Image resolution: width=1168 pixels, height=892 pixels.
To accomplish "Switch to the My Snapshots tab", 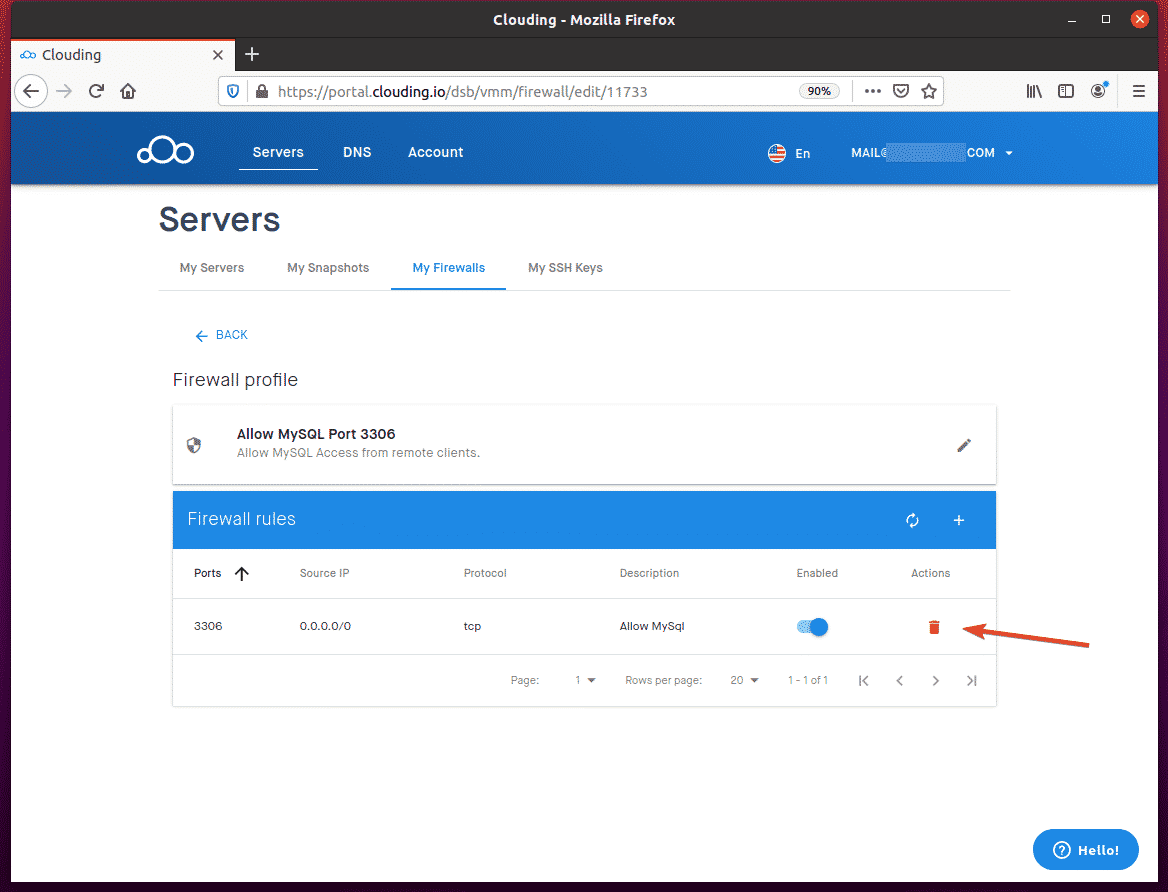I will pos(328,268).
